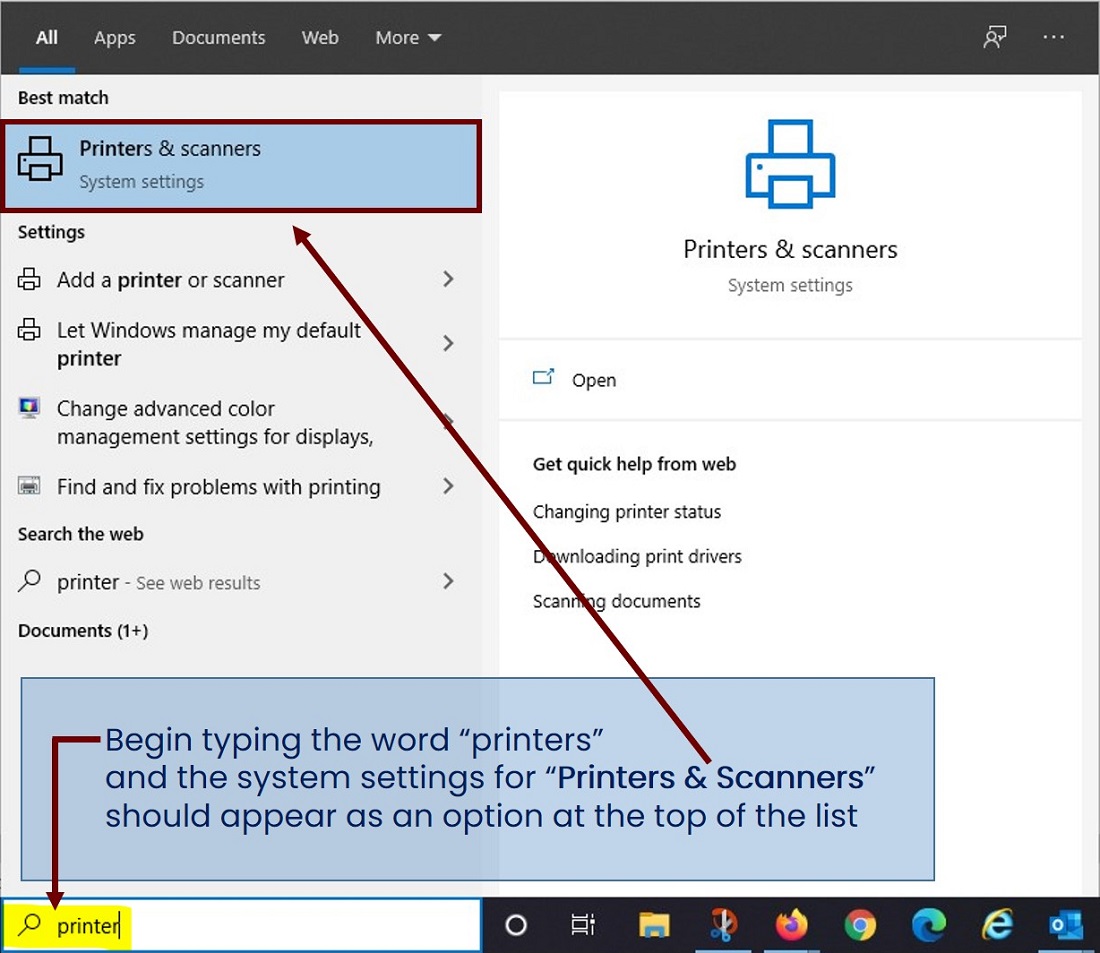Open File Explorer from the taskbar
Image resolution: width=1100 pixels, height=953 pixels.
(x=655, y=925)
